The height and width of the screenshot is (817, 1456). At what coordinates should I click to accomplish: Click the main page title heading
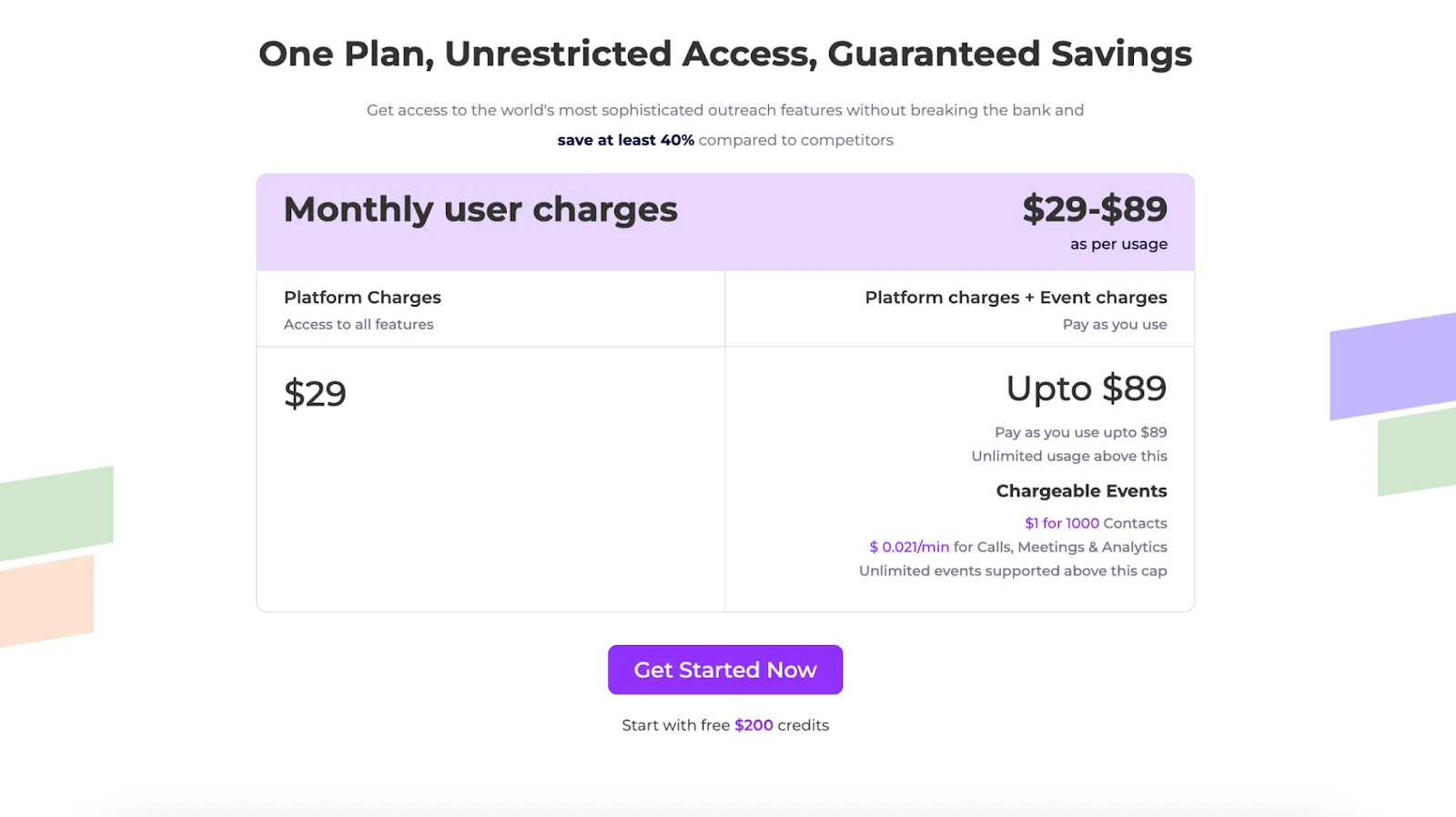[725, 54]
